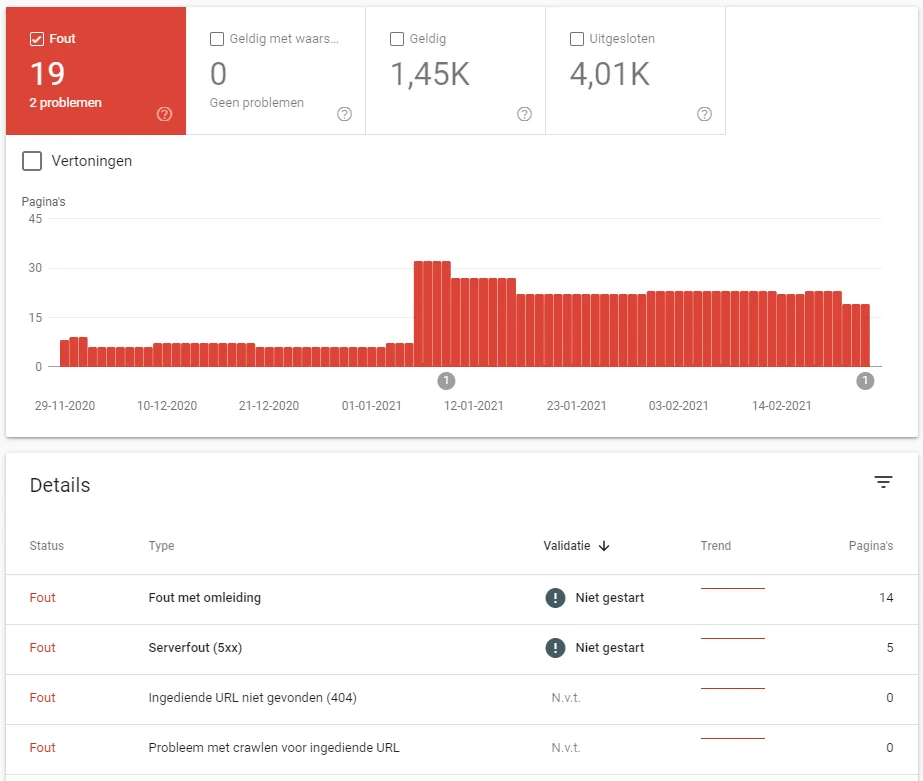Screen dimensions: 923x781
Task: Click the help icon in the Fout card
Action: click(164, 114)
